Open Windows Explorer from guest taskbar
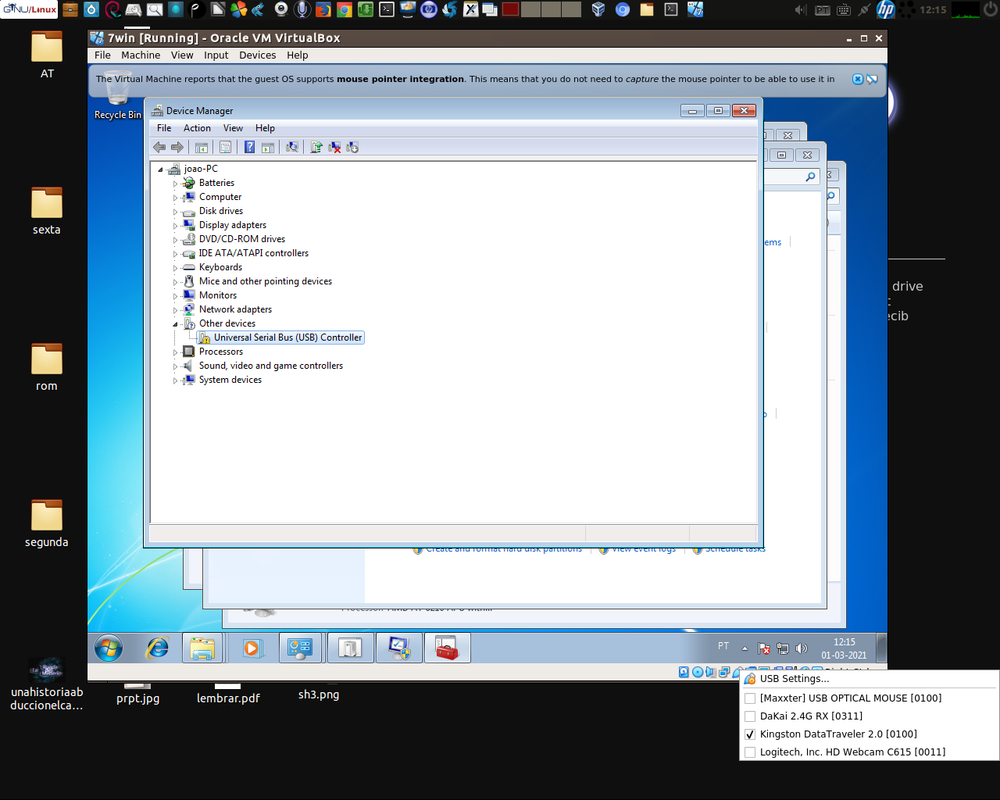 coord(202,648)
